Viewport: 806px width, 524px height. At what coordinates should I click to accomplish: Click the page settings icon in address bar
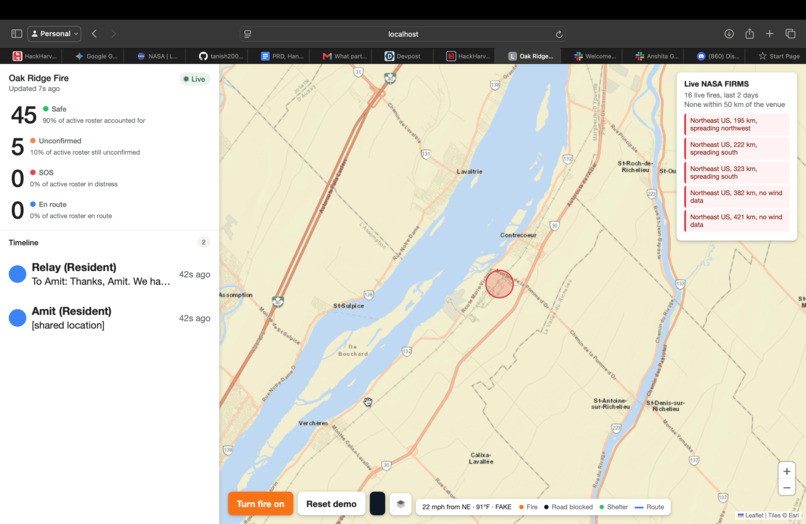coord(248,34)
